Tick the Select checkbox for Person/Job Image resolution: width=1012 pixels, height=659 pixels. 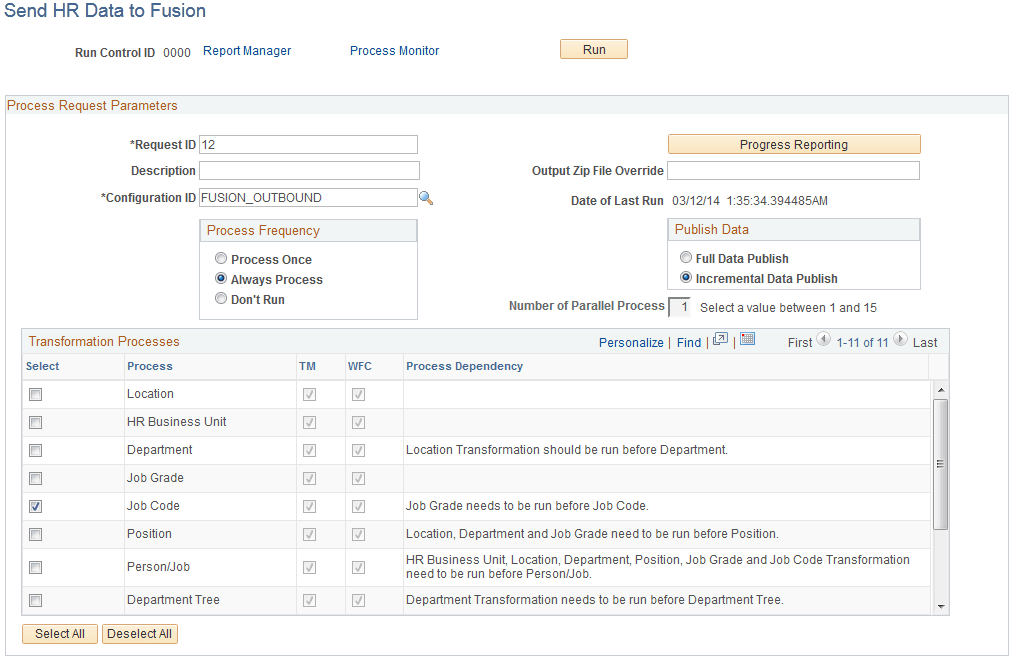coord(35,568)
